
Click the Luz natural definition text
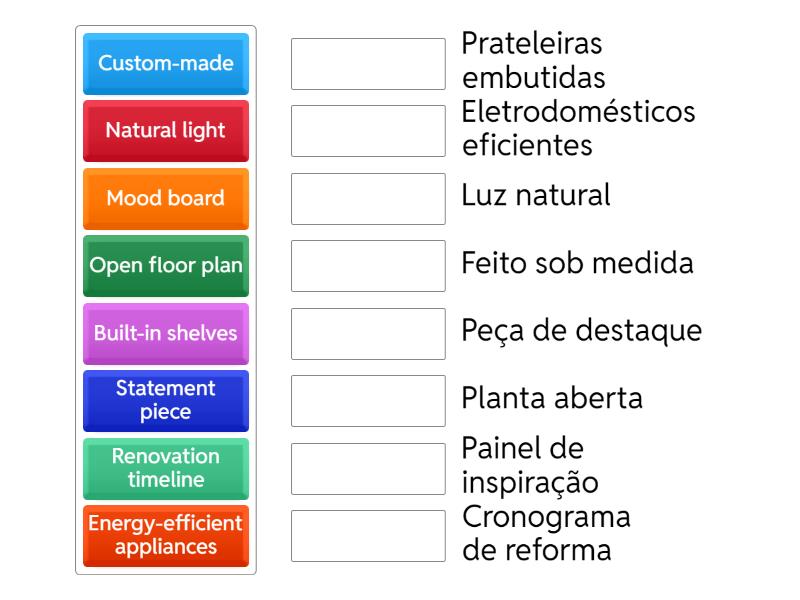tap(535, 195)
